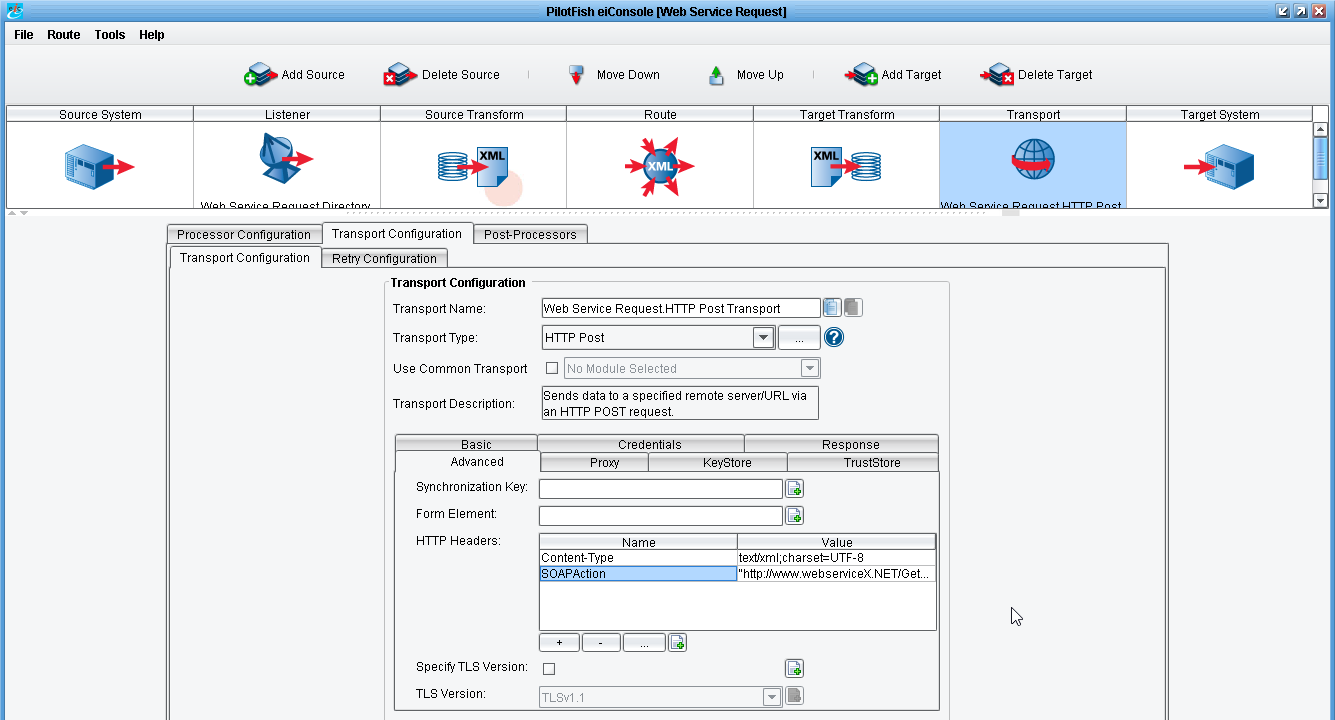Select the Route XML stage icon

660,165
